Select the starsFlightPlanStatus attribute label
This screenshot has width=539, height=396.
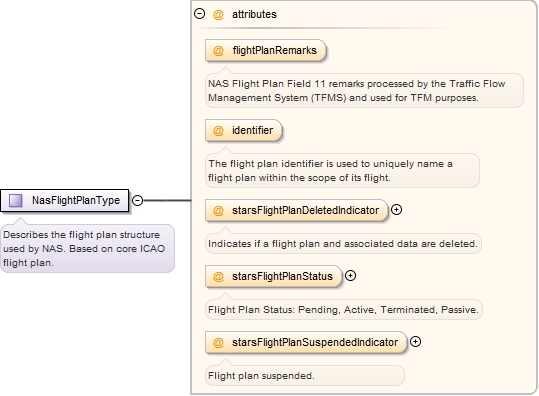(x=282, y=276)
